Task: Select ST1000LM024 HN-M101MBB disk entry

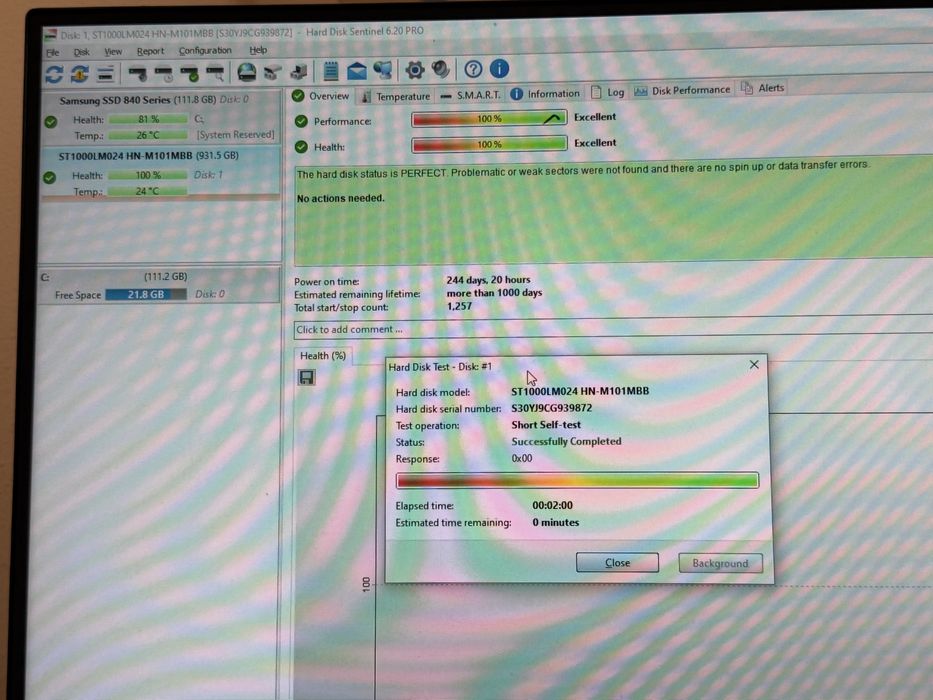Action: tap(159, 173)
